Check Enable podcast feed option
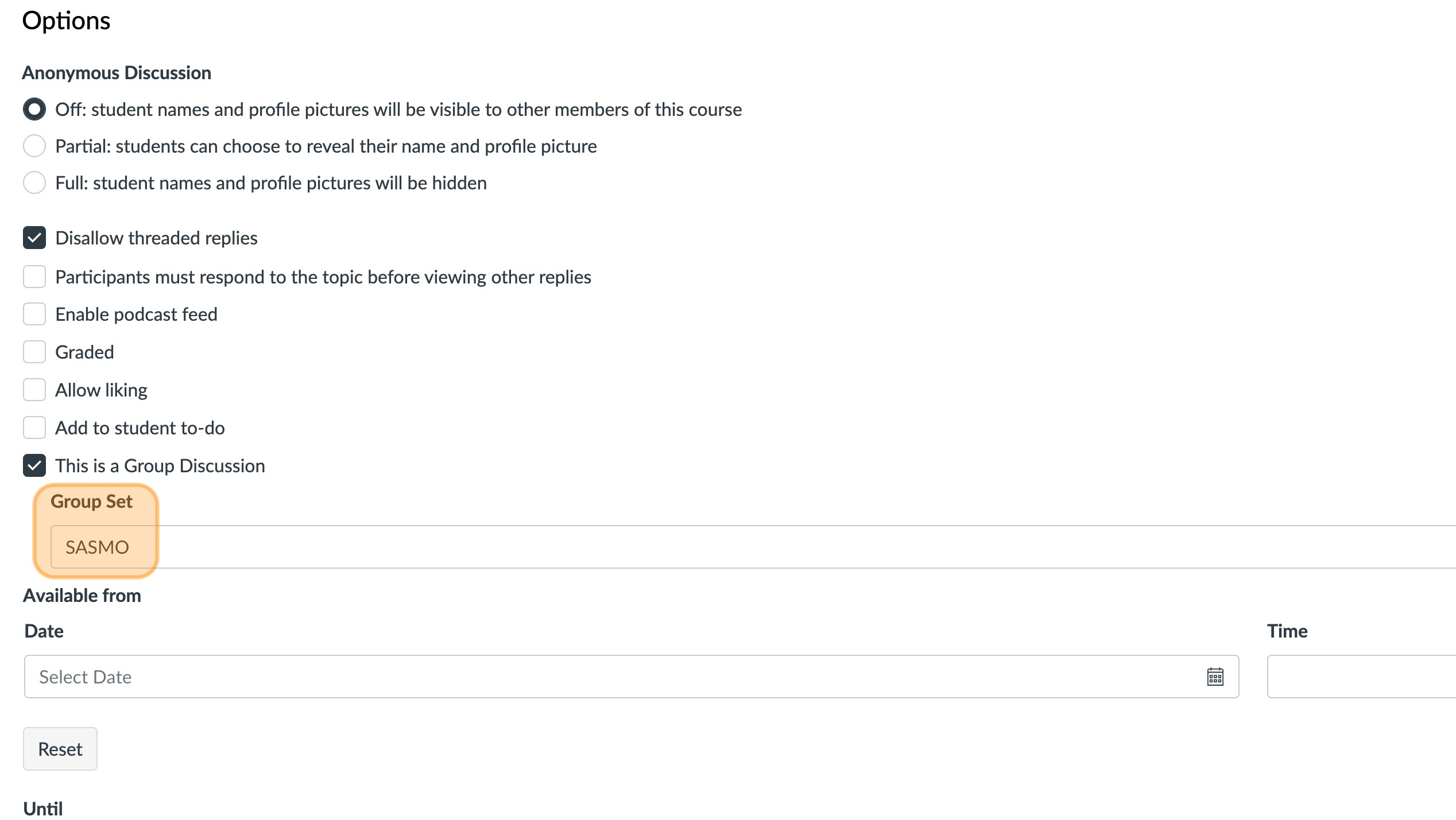1456x820 pixels. coord(34,314)
